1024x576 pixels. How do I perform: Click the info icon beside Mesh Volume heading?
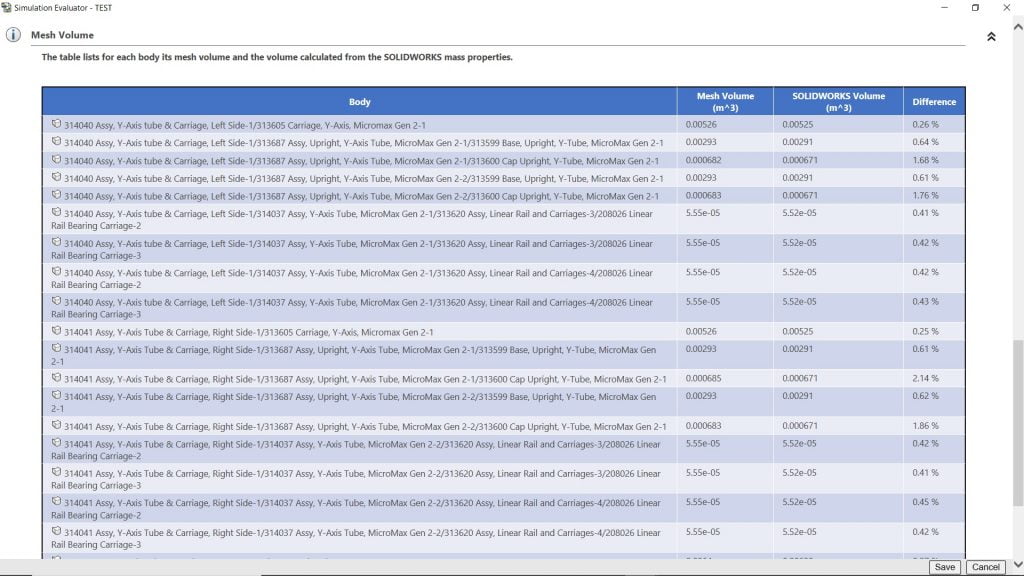click(13, 35)
